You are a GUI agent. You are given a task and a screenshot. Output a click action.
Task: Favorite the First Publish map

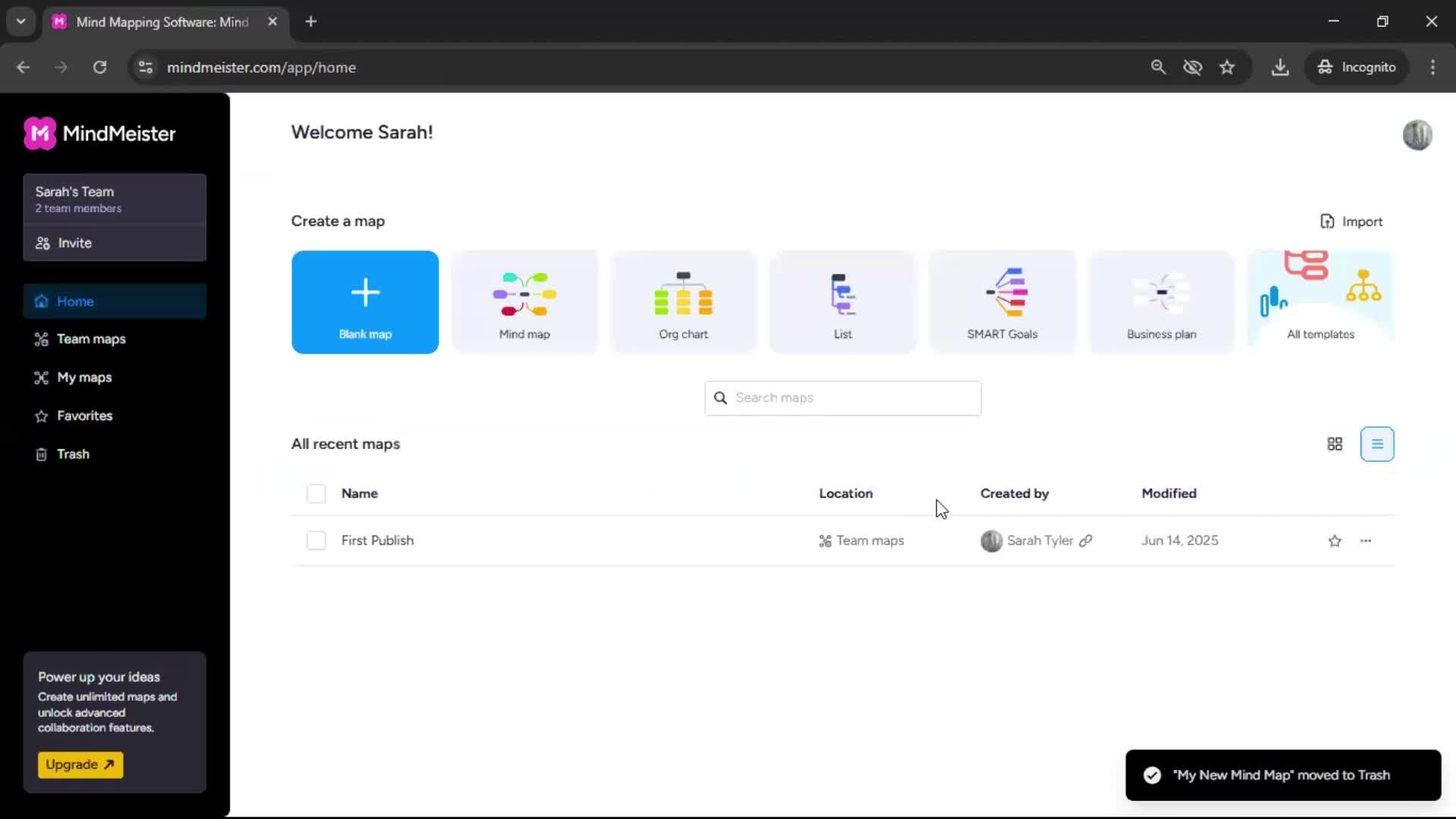tap(1335, 541)
